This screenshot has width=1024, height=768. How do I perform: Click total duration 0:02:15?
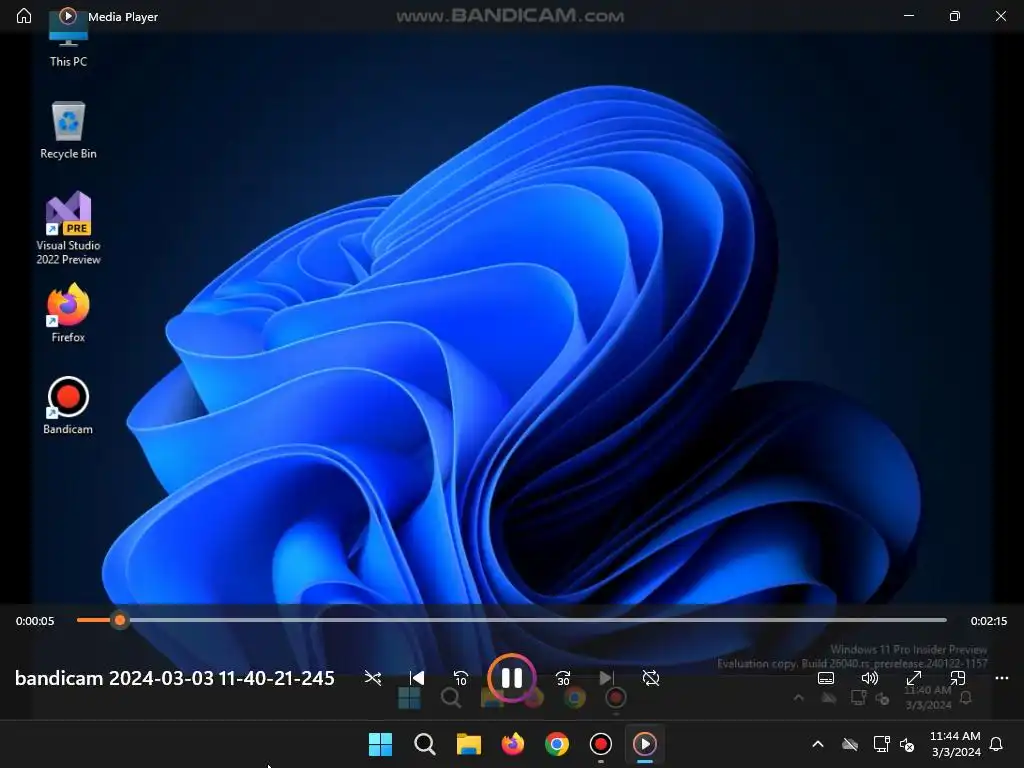coord(988,621)
